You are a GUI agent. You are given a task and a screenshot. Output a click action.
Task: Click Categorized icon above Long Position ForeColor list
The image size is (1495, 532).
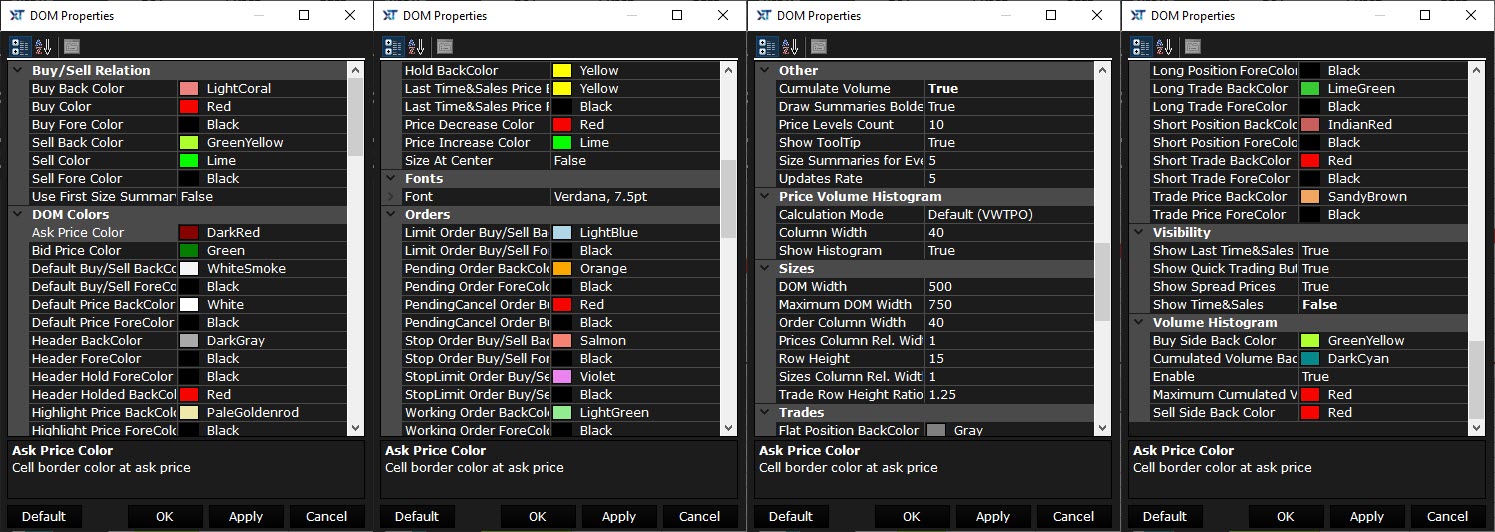tap(1141, 46)
